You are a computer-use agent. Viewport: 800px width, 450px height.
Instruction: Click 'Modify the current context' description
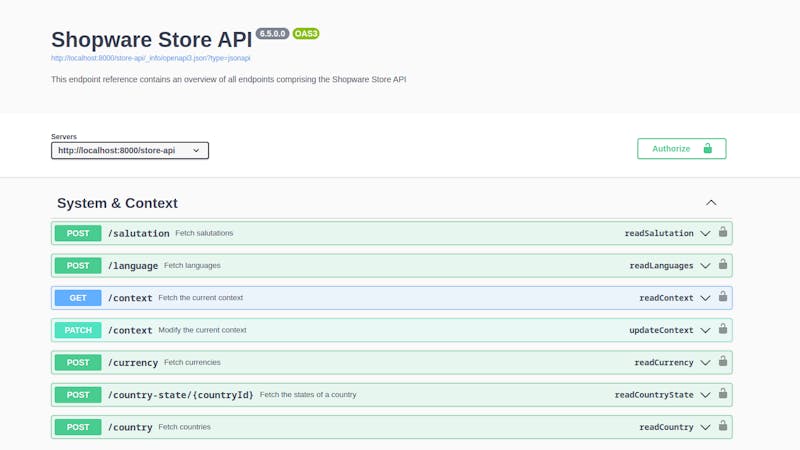click(202, 330)
